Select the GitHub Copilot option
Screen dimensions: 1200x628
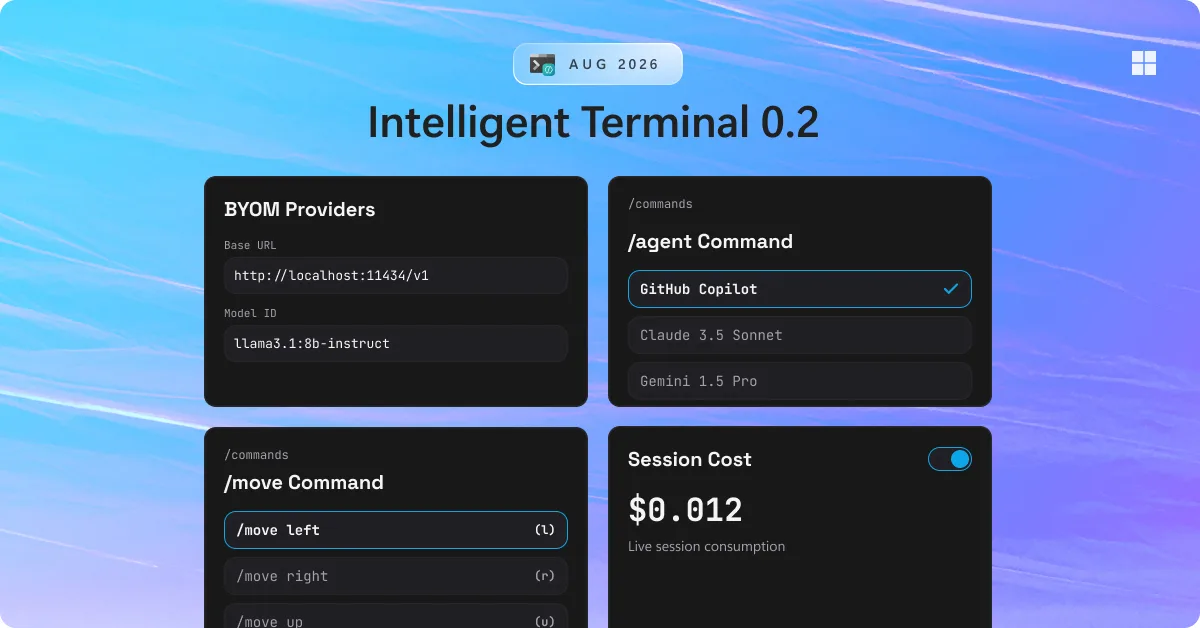tap(800, 289)
